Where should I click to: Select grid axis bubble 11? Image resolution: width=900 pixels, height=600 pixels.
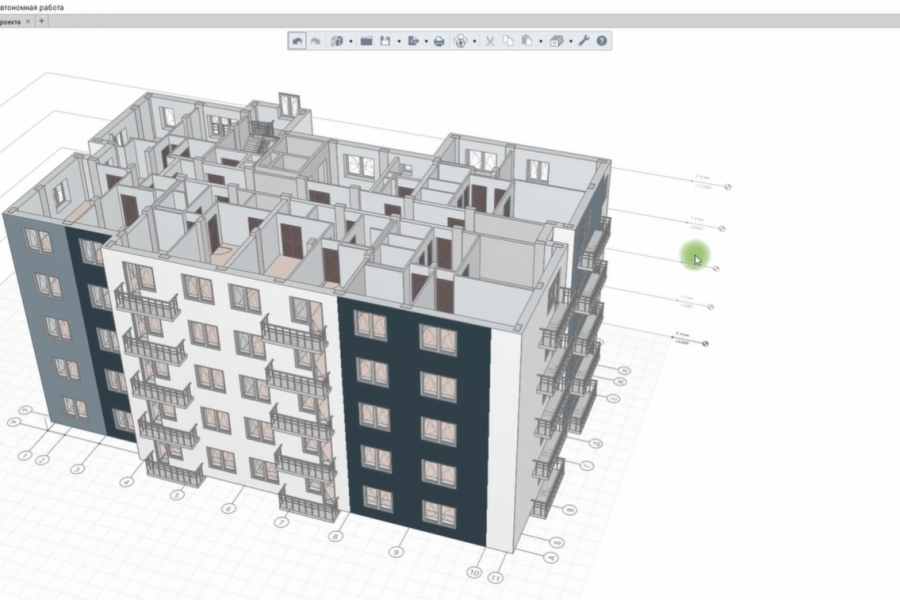[x=496, y=578]
